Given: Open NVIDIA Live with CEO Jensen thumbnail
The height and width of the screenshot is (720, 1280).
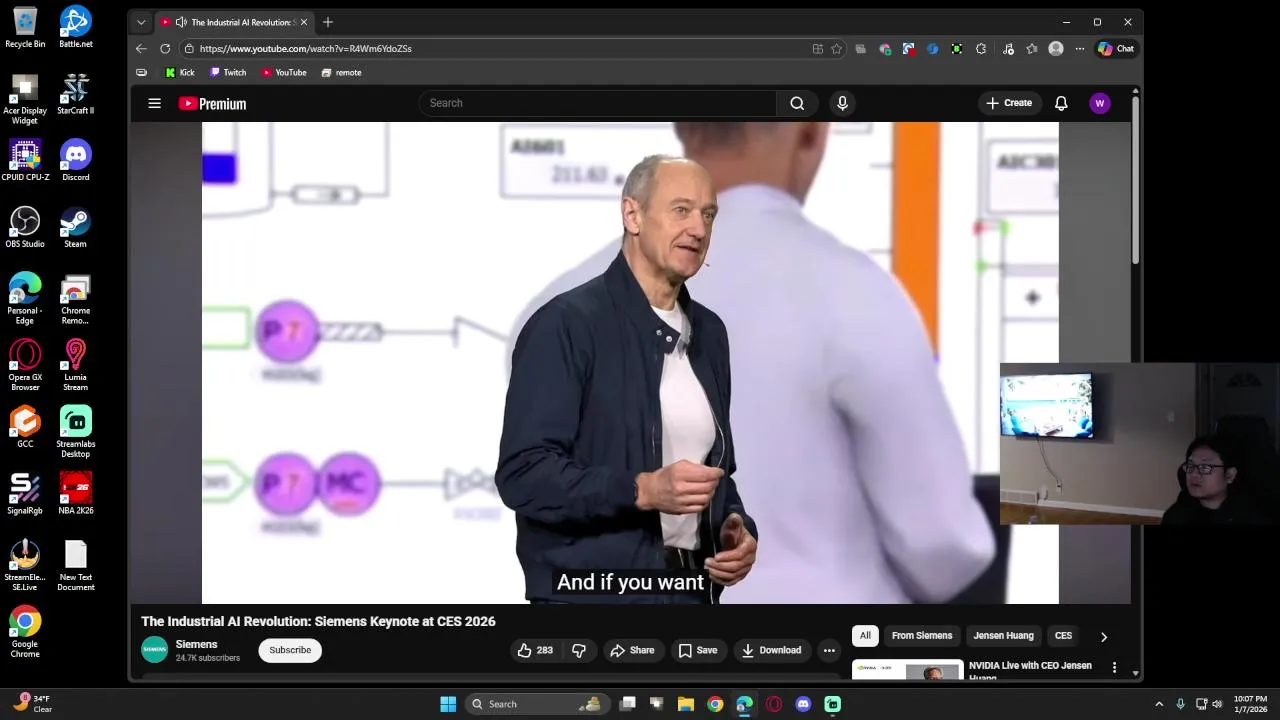Looking at the screenshot, I should coord(908,670).
